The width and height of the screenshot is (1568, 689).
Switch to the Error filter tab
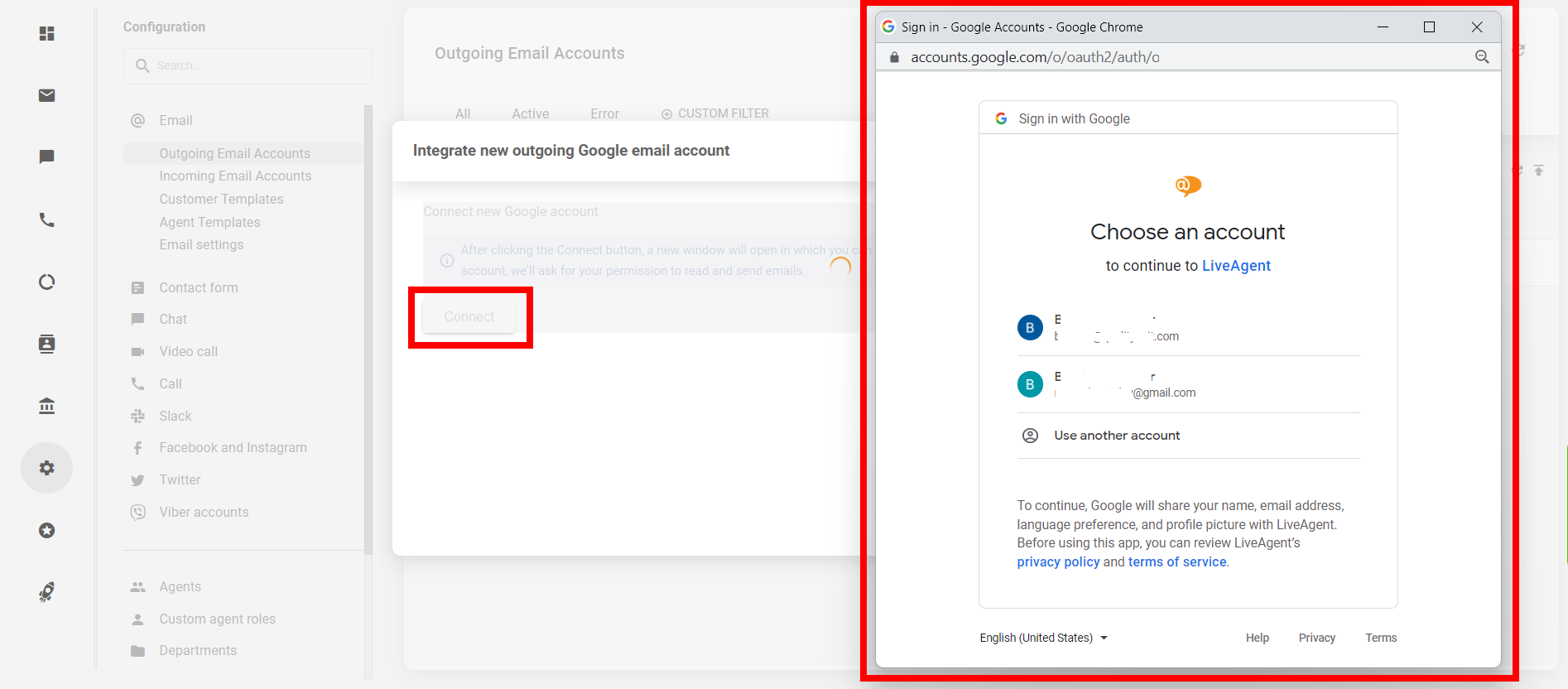point(604,113)
